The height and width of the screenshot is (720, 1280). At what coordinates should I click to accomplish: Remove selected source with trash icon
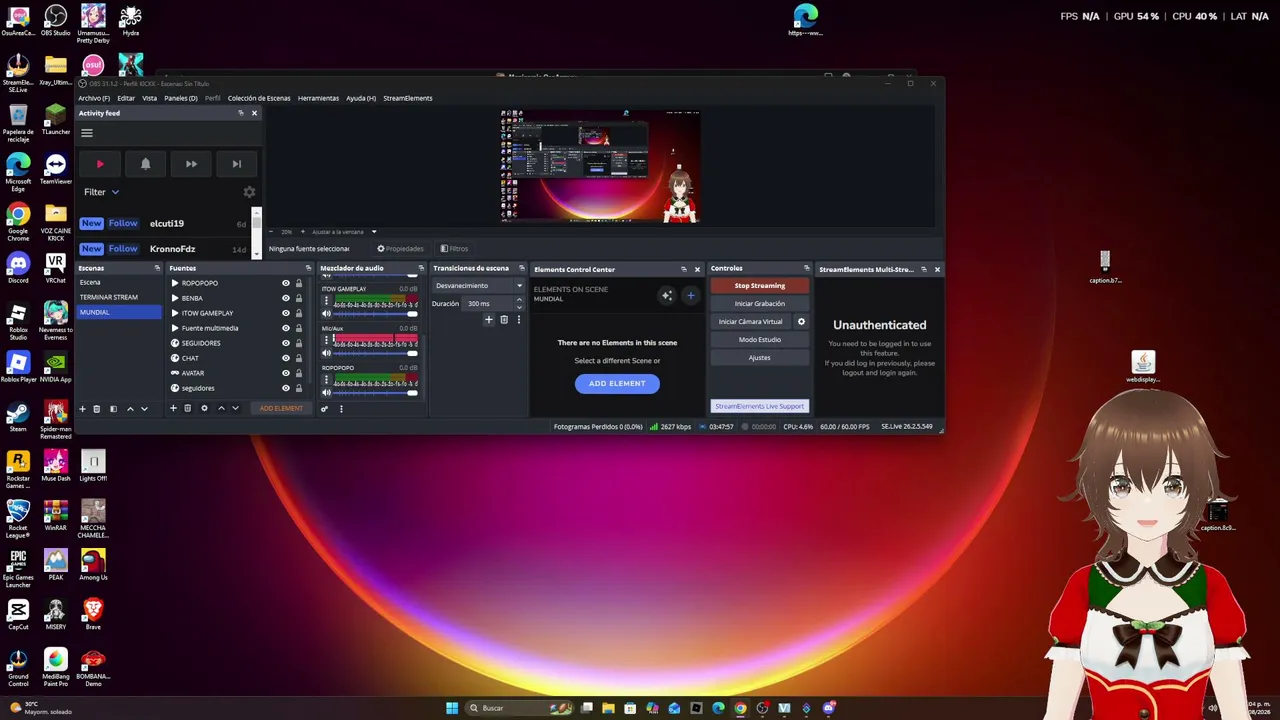[x=187, y=408]
